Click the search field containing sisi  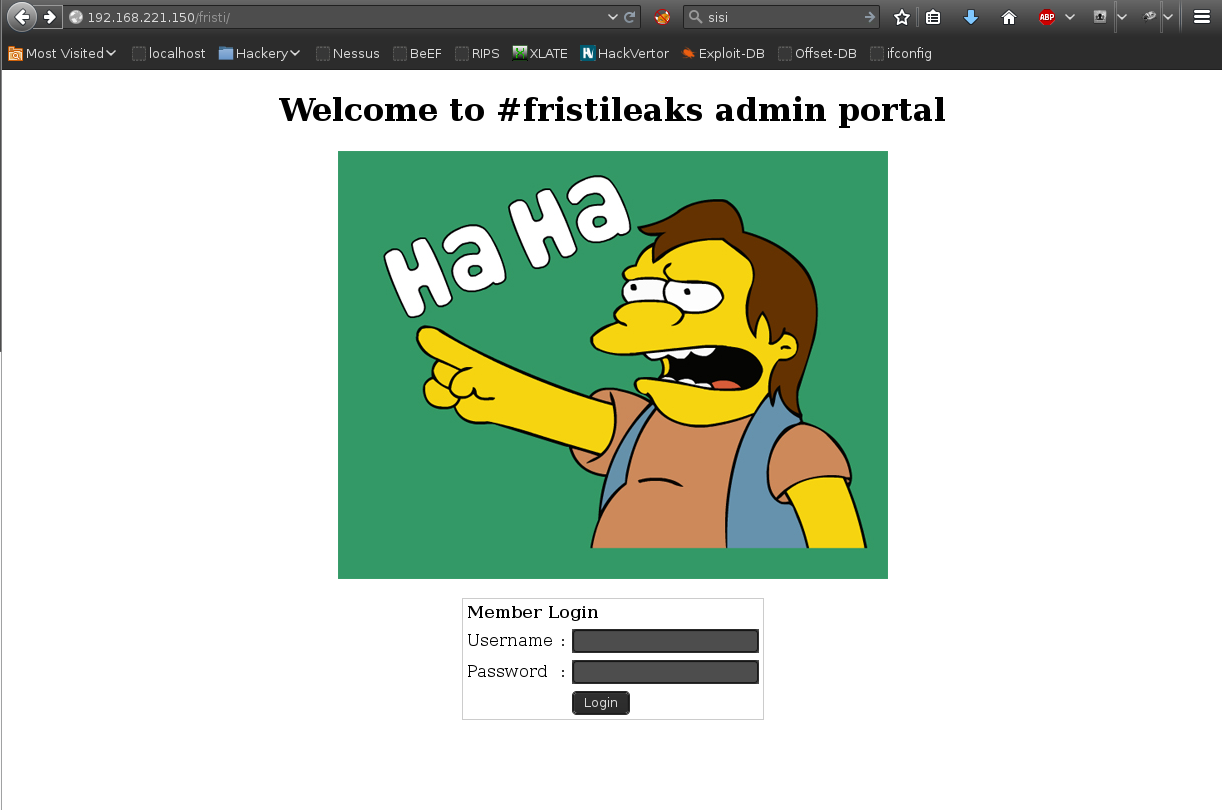pos(780,17)
